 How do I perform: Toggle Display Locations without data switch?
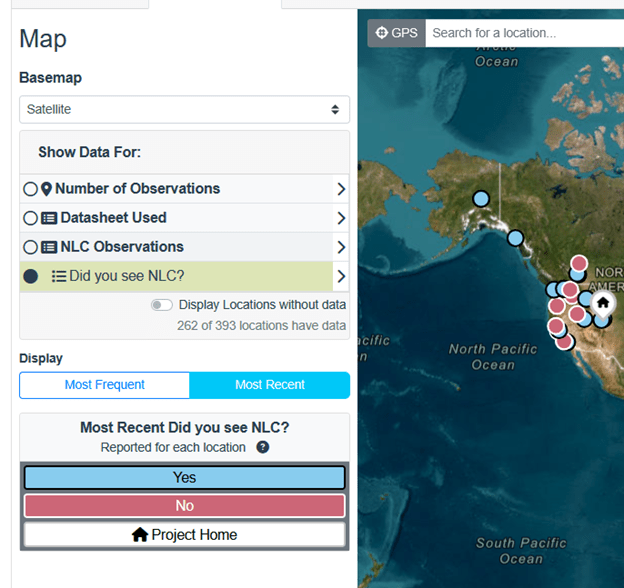pos(161,305)
